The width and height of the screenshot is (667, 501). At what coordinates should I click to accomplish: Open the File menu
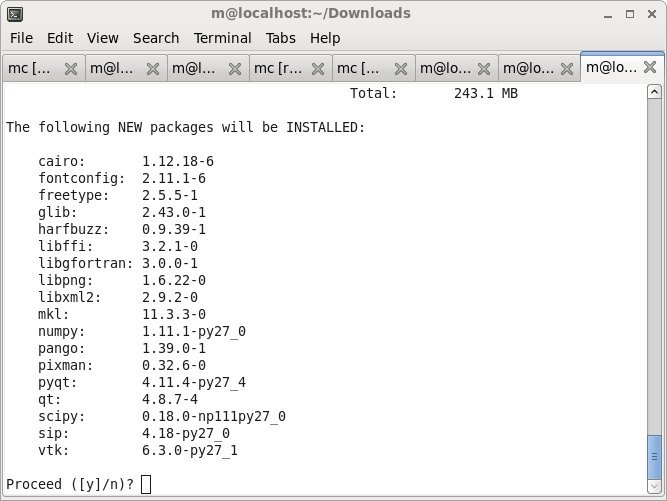pos(21,38)
